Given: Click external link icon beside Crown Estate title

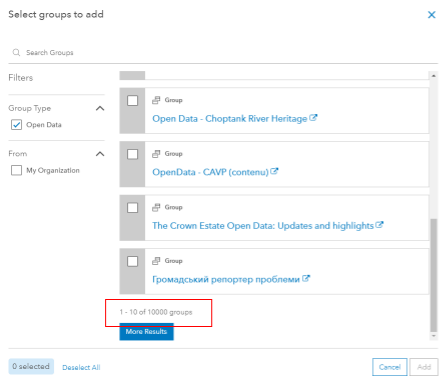Looking at the screenshot, I should click(379, 225).
